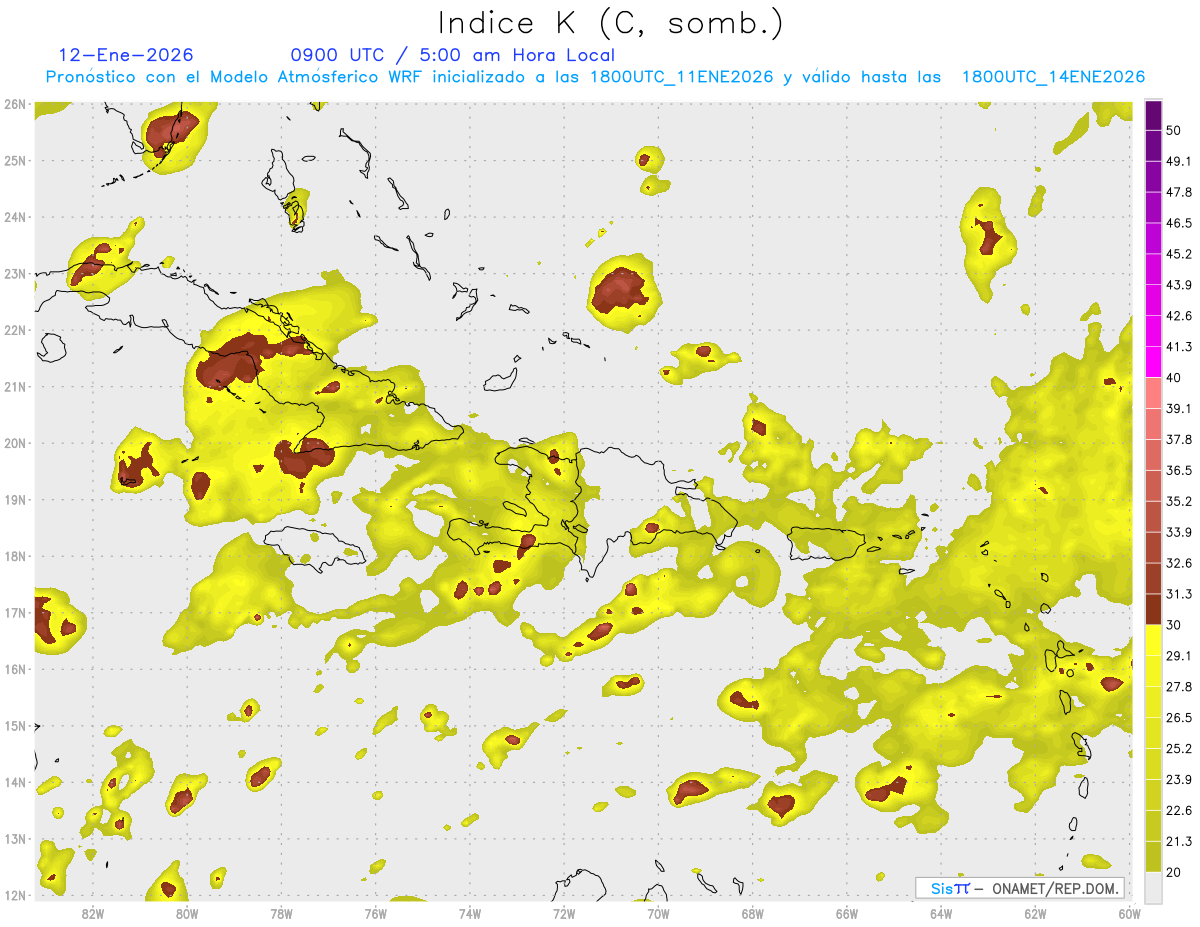The image size is (1200, 927).
Task: Click the latitude axis label "21N"
Action: tap(15, 386)
